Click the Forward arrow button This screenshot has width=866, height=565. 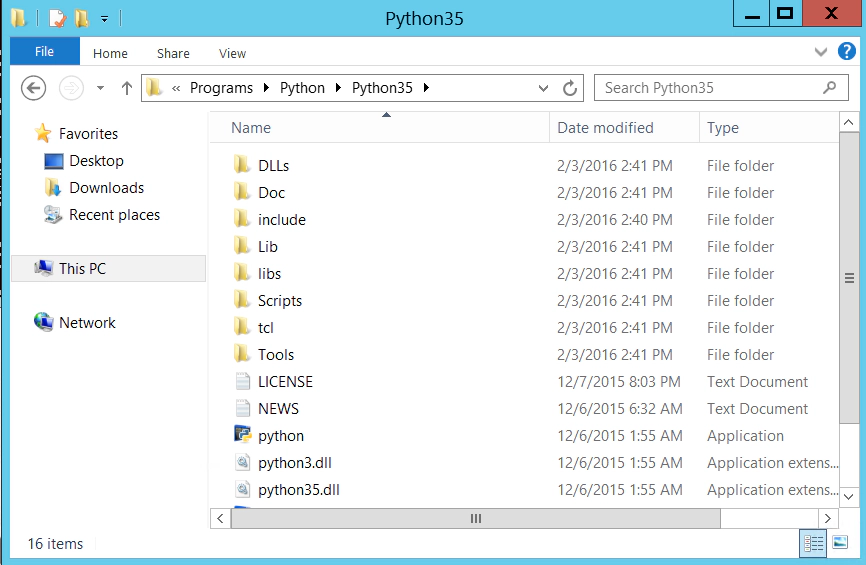(71, 88)
